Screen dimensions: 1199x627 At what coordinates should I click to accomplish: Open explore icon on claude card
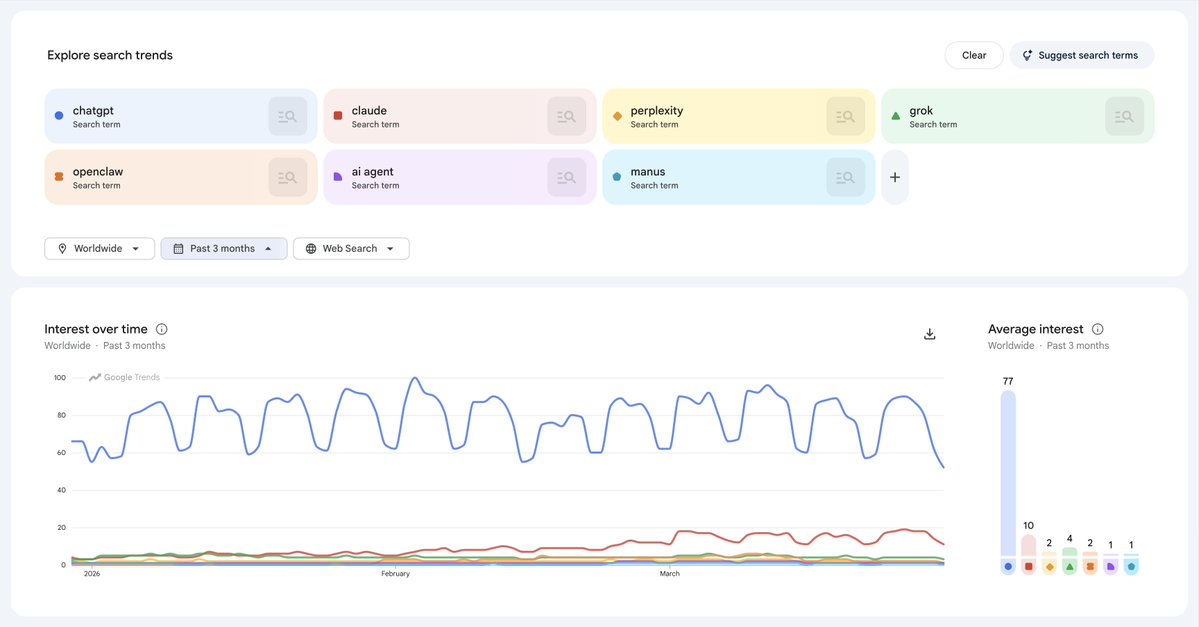click(567, 116)
